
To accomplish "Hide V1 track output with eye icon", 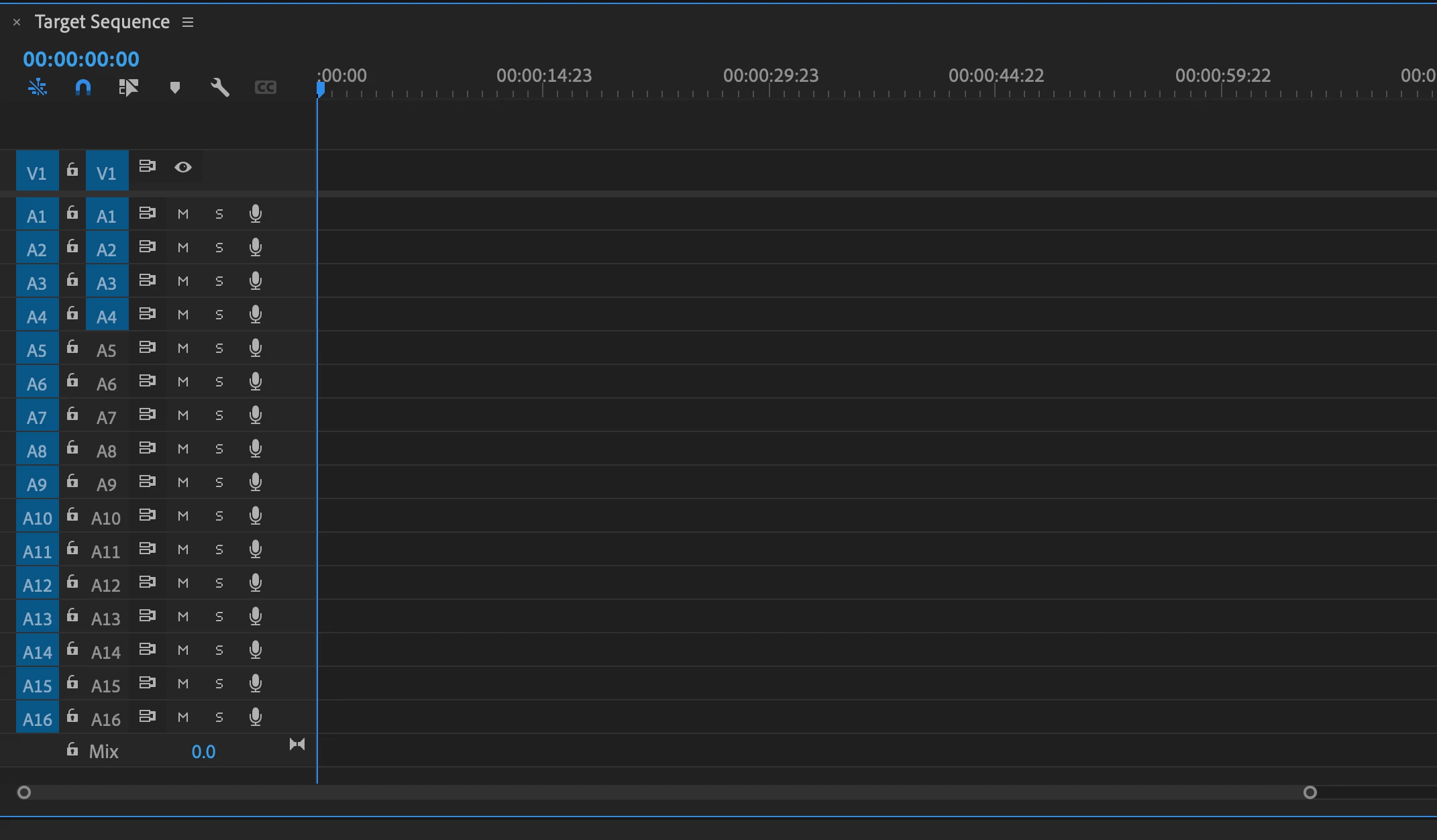I will [183, 167].
